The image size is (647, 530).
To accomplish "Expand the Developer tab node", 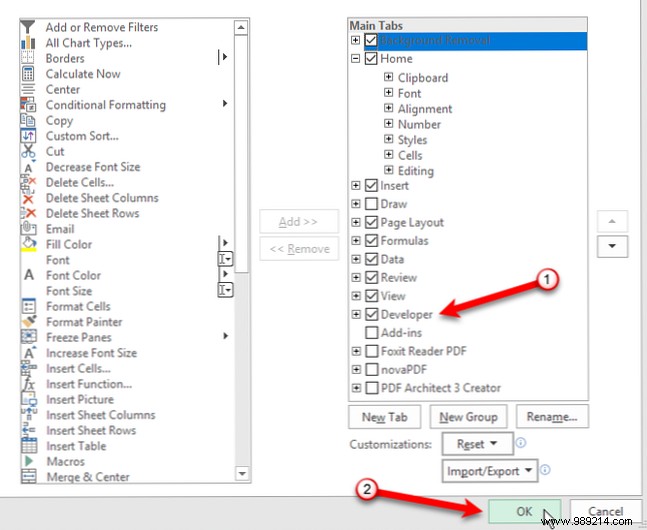I will click(x=356, y=314).
